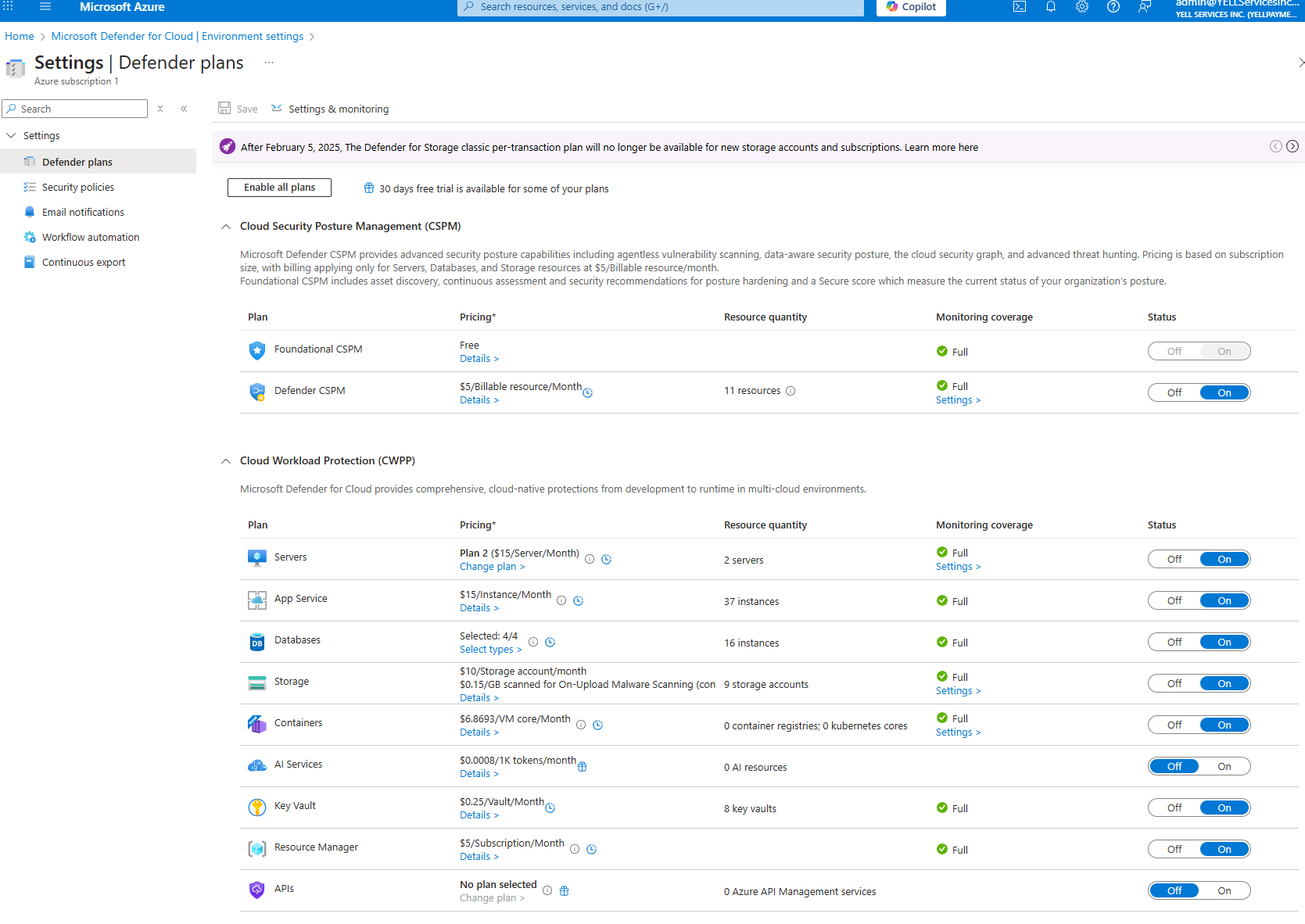Screen dimensions: 1305x924
Task: Open the more options ellipsis by title
Action: pyautogui.click(x=269, y=63)
